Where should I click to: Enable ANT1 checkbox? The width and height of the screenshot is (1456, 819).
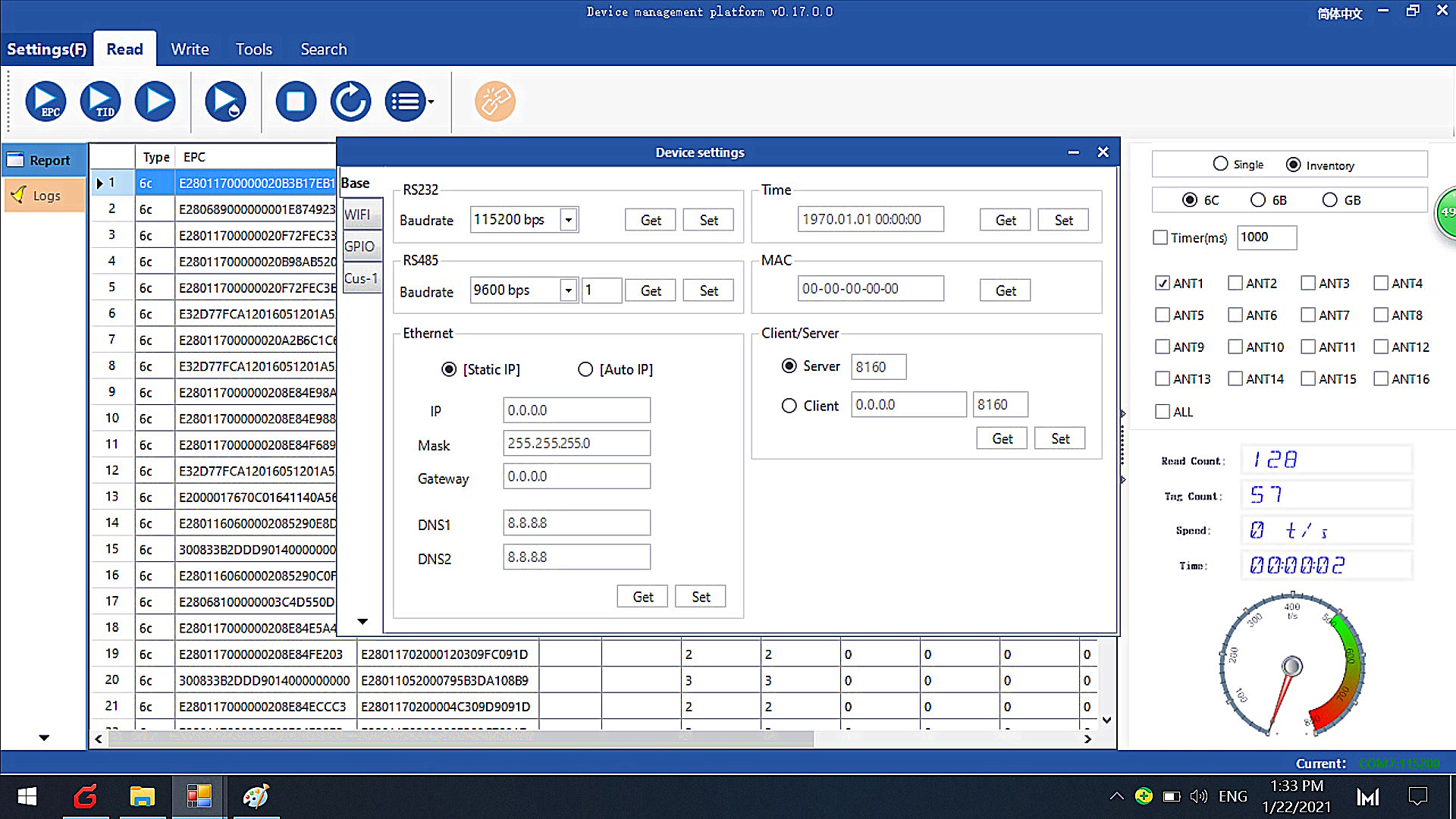coord(1162,283)
